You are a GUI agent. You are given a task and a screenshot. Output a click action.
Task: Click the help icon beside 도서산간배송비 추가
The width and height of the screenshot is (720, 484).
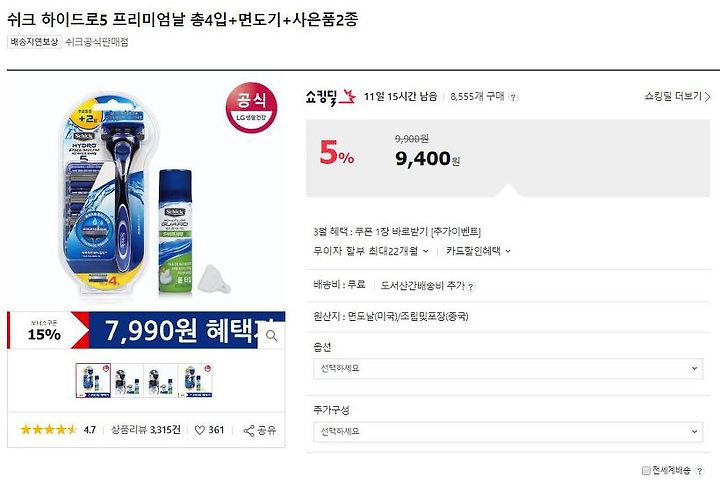point(471,287)
